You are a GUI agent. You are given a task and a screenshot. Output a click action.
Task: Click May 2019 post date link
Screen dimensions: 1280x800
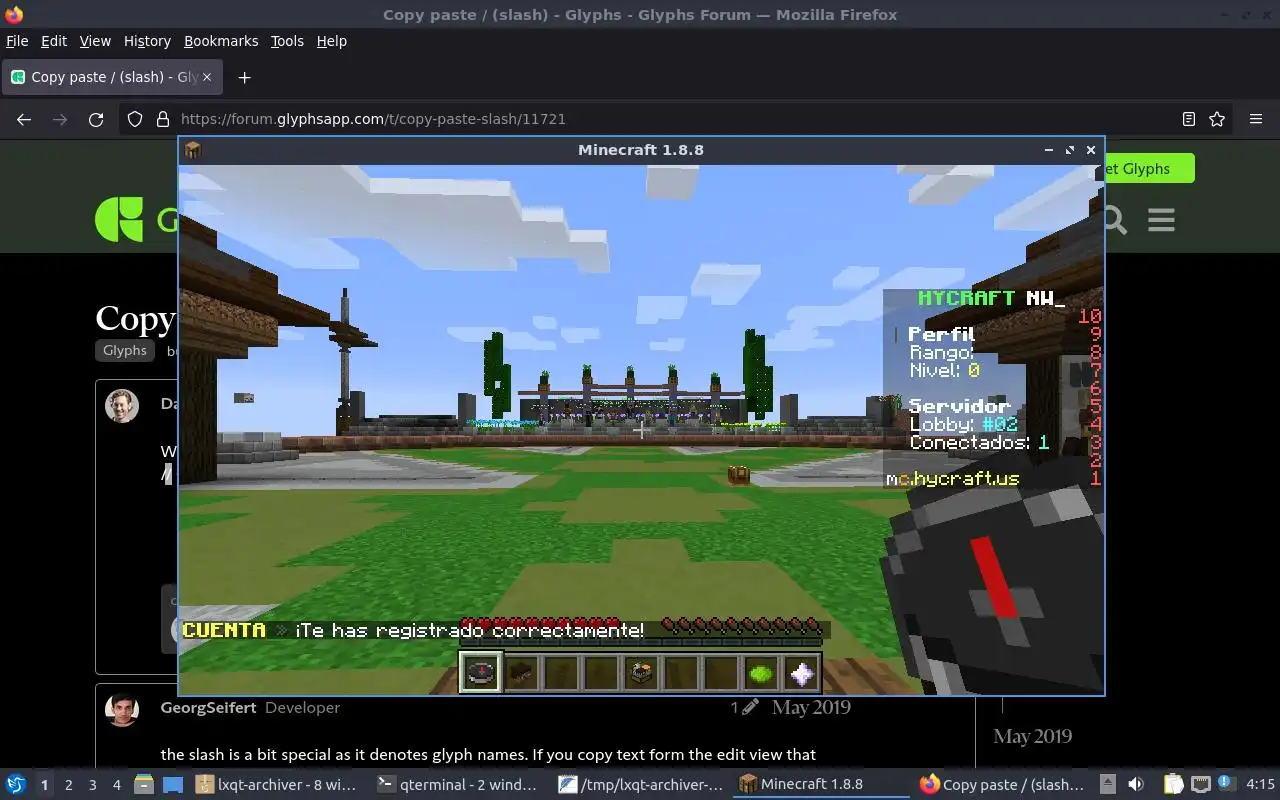coord(811,707)
